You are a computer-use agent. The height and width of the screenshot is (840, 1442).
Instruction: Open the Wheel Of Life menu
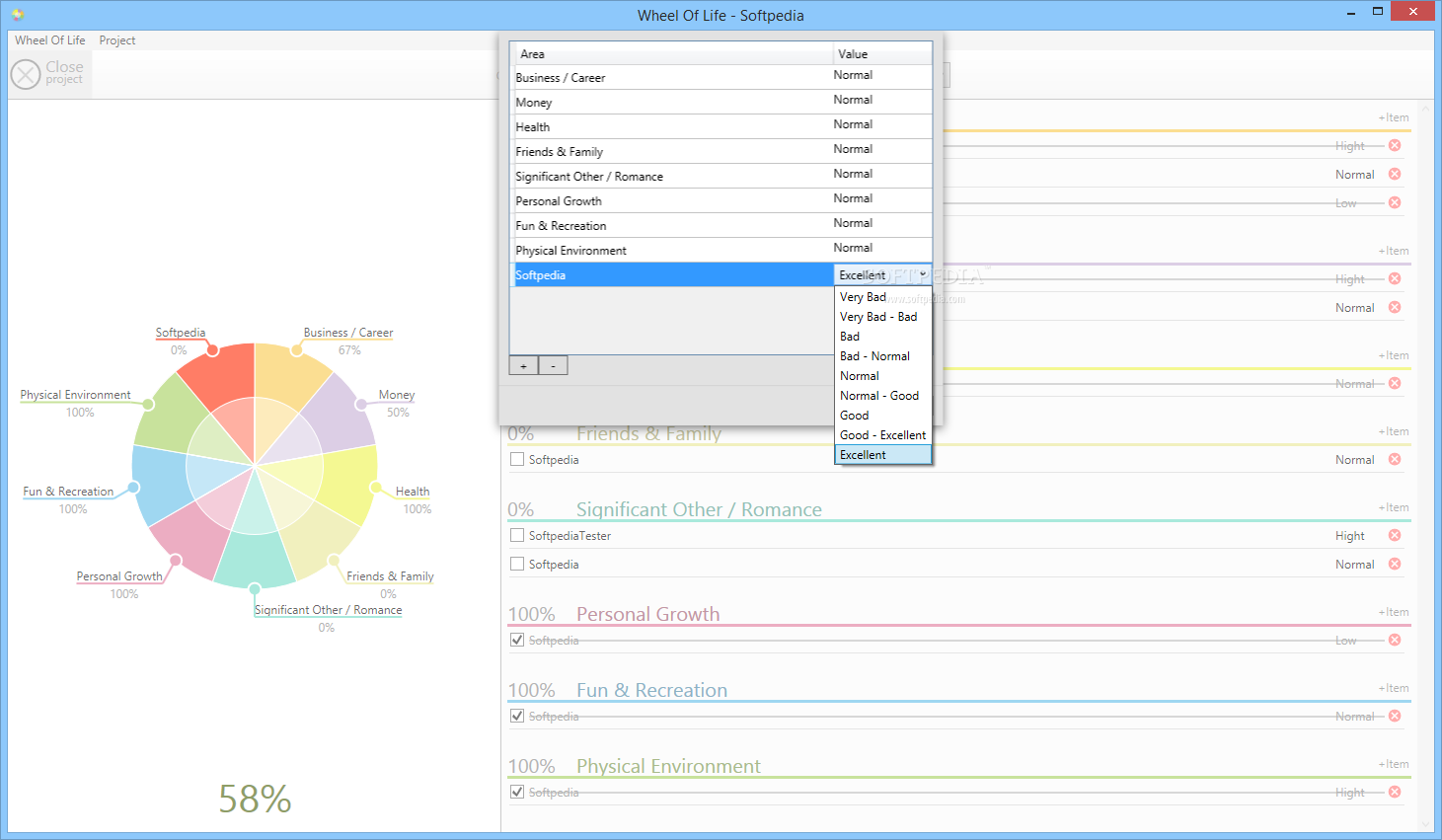[50, 40]
